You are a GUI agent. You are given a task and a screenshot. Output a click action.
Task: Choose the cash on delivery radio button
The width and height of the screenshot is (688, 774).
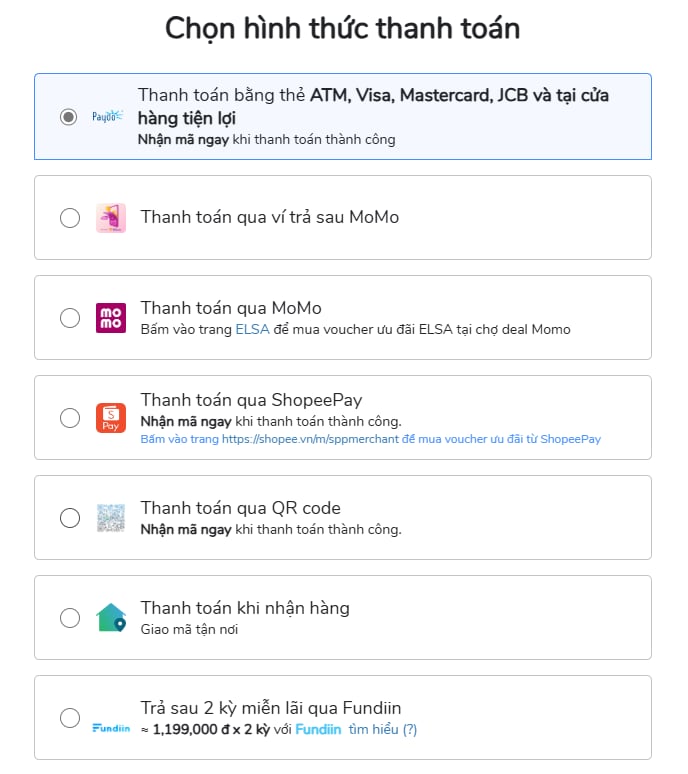pos(70,618)
